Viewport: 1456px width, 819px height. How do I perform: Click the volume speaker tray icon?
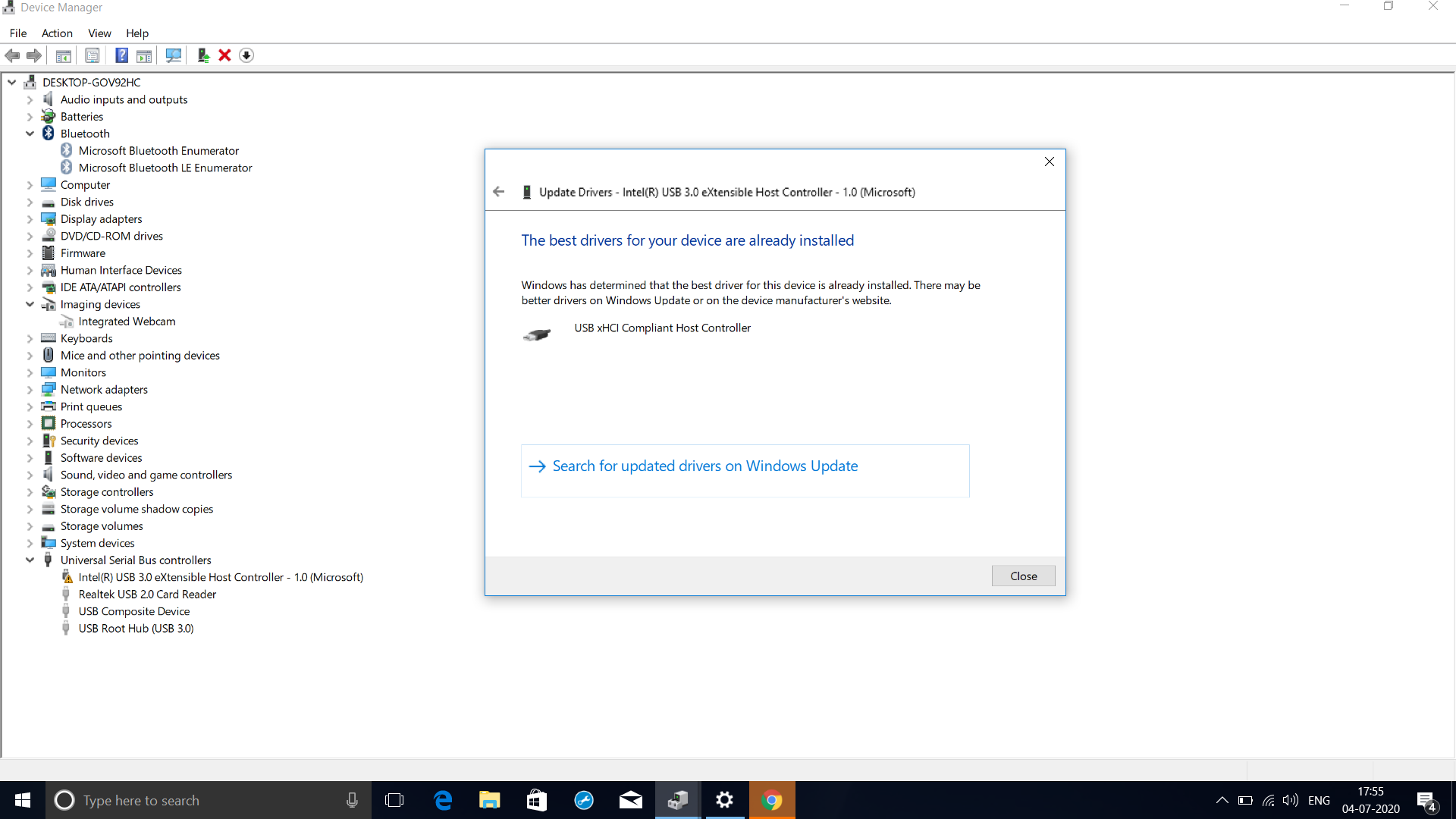[x=1290, y=800]
